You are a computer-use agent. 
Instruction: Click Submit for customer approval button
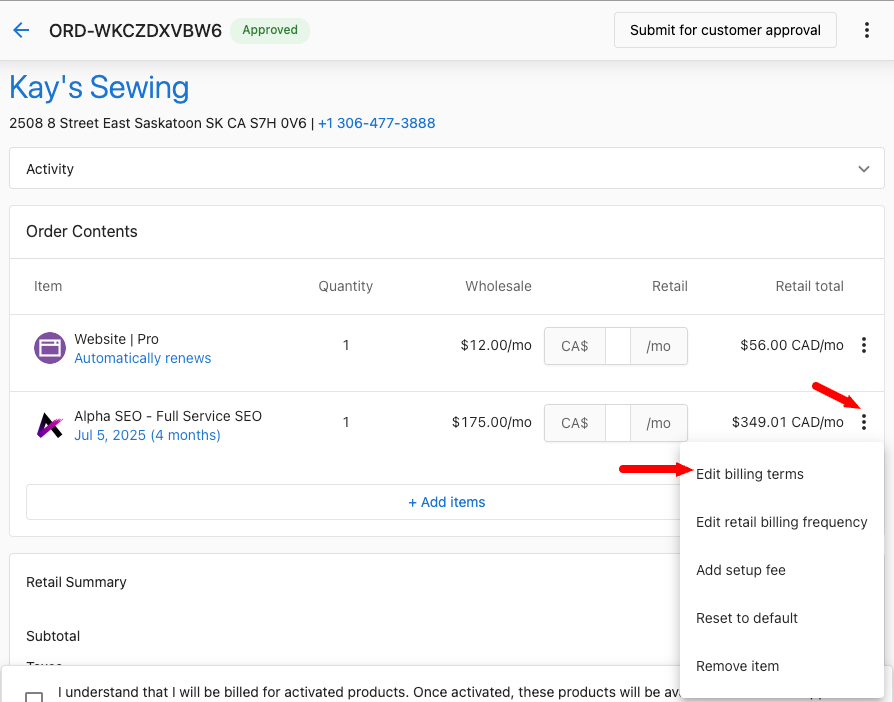pos(725,30)
